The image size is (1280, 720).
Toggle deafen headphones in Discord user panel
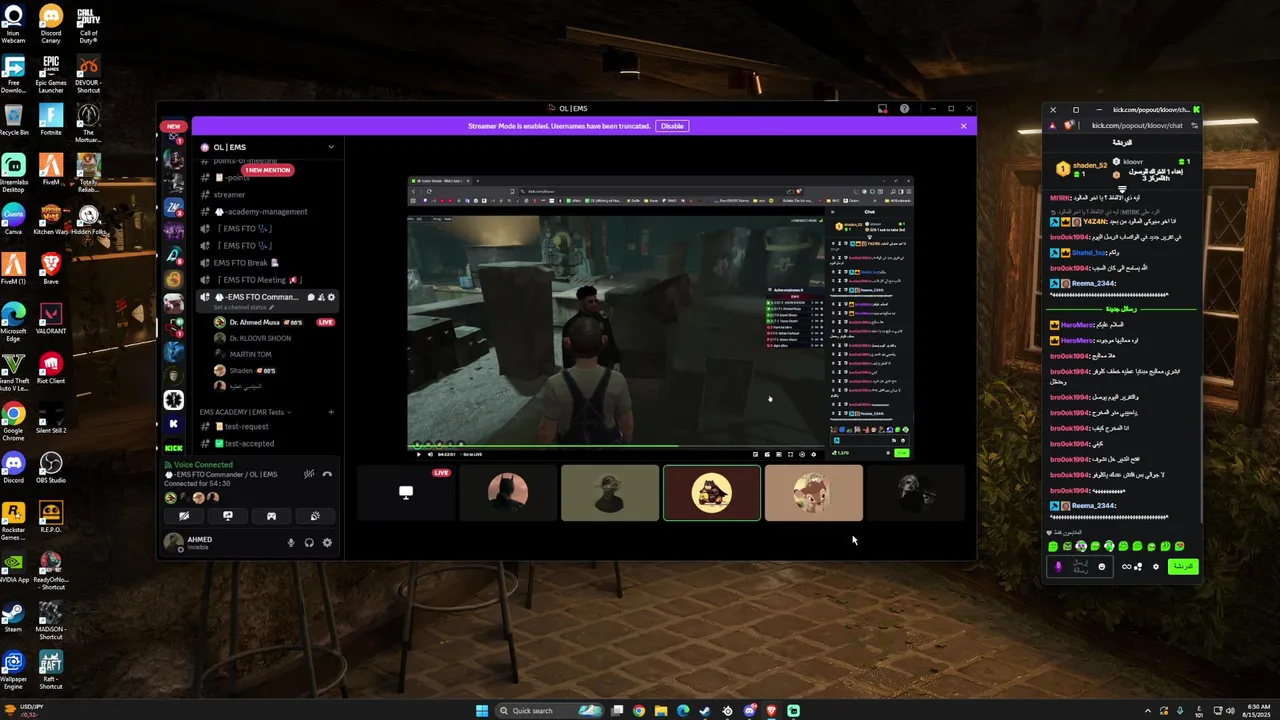[309, 543]
